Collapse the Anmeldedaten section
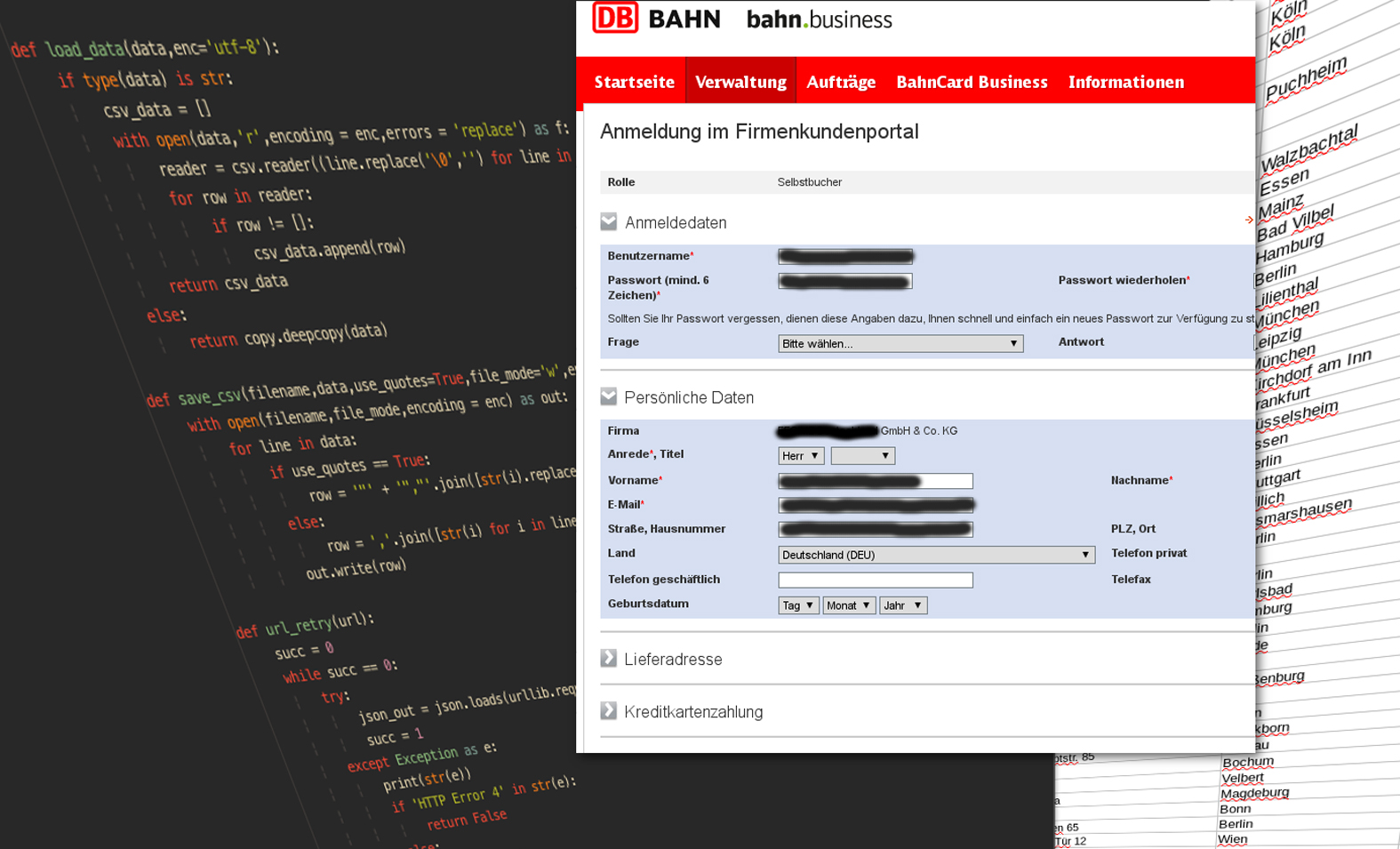Screen dimensions: 1400x849 point(609,221)
